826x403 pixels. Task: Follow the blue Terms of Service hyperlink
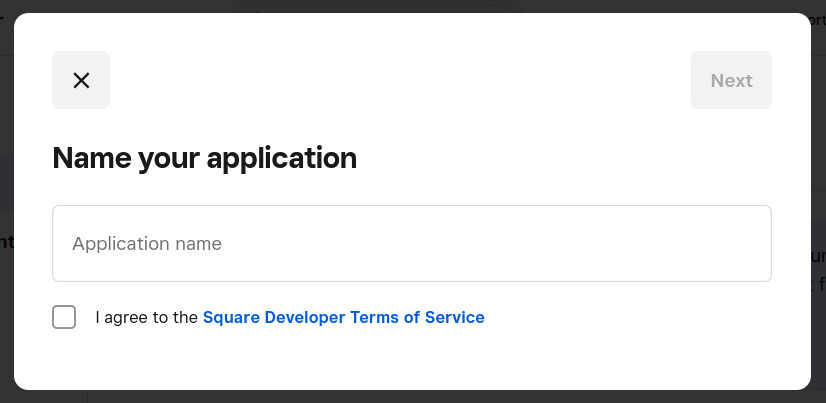343,317
